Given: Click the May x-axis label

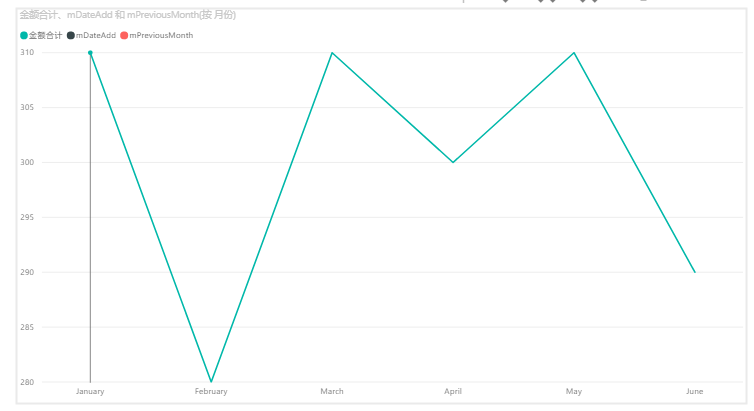Looking at the screenshot, I should pos(574,391).
